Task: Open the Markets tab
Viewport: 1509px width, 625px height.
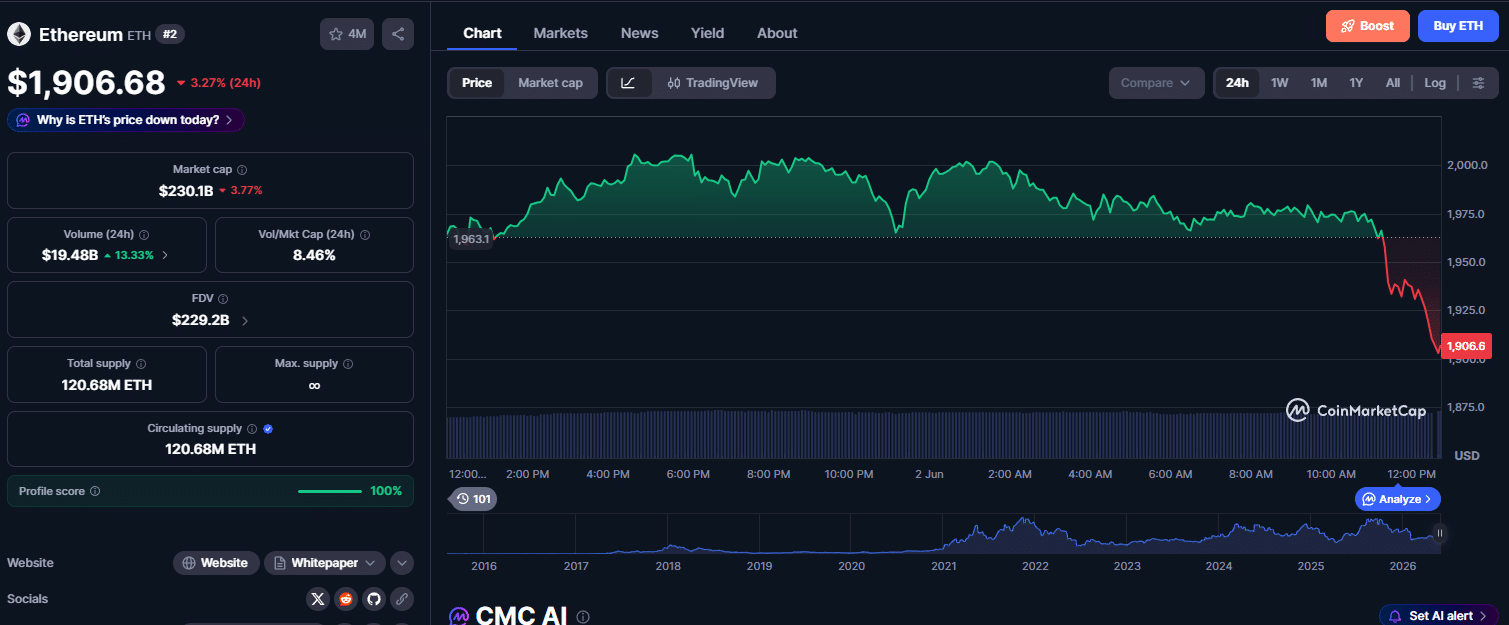Action: point(561,33)
